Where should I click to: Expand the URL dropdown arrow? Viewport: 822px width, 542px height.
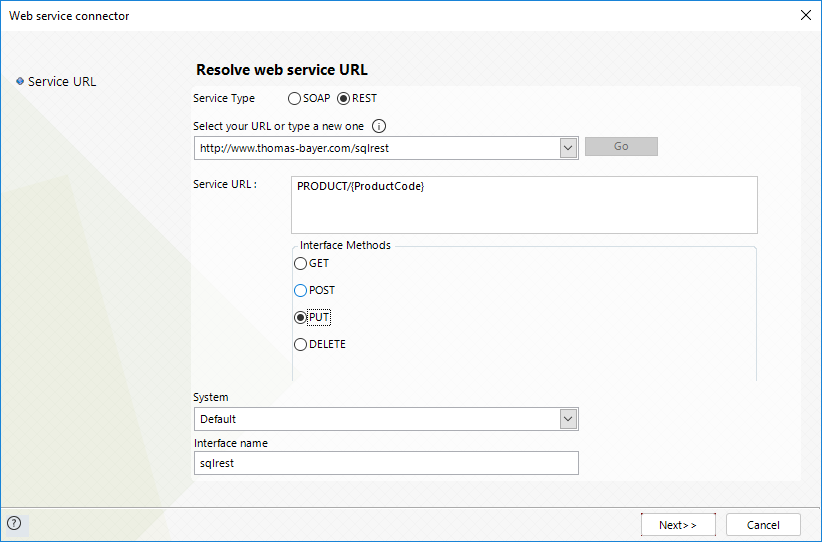click(568, 148)
